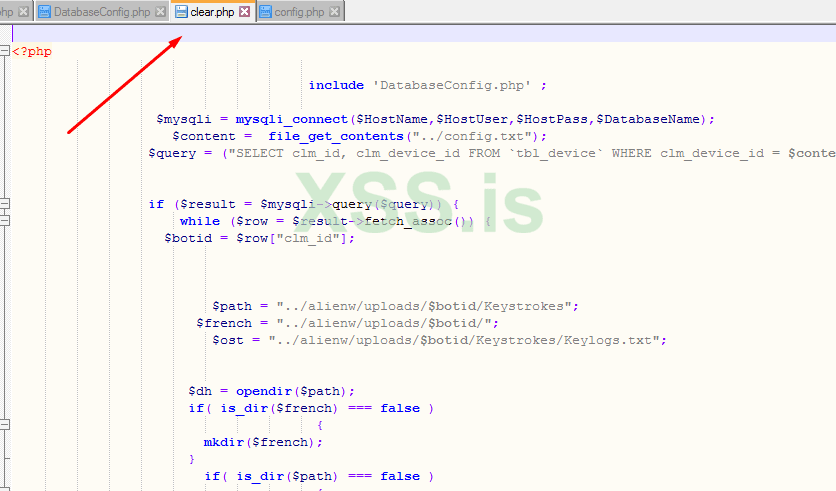Close the DatabaseConfig.php tab
This screenshot has height=491, width=836.
click(160, 12)
